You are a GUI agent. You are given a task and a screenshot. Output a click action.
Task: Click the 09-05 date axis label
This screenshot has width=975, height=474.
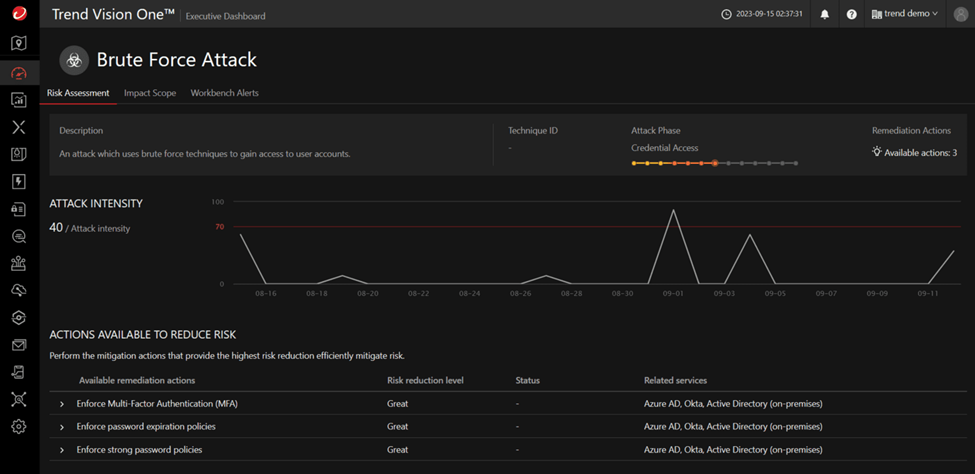[x=775, y=293]
